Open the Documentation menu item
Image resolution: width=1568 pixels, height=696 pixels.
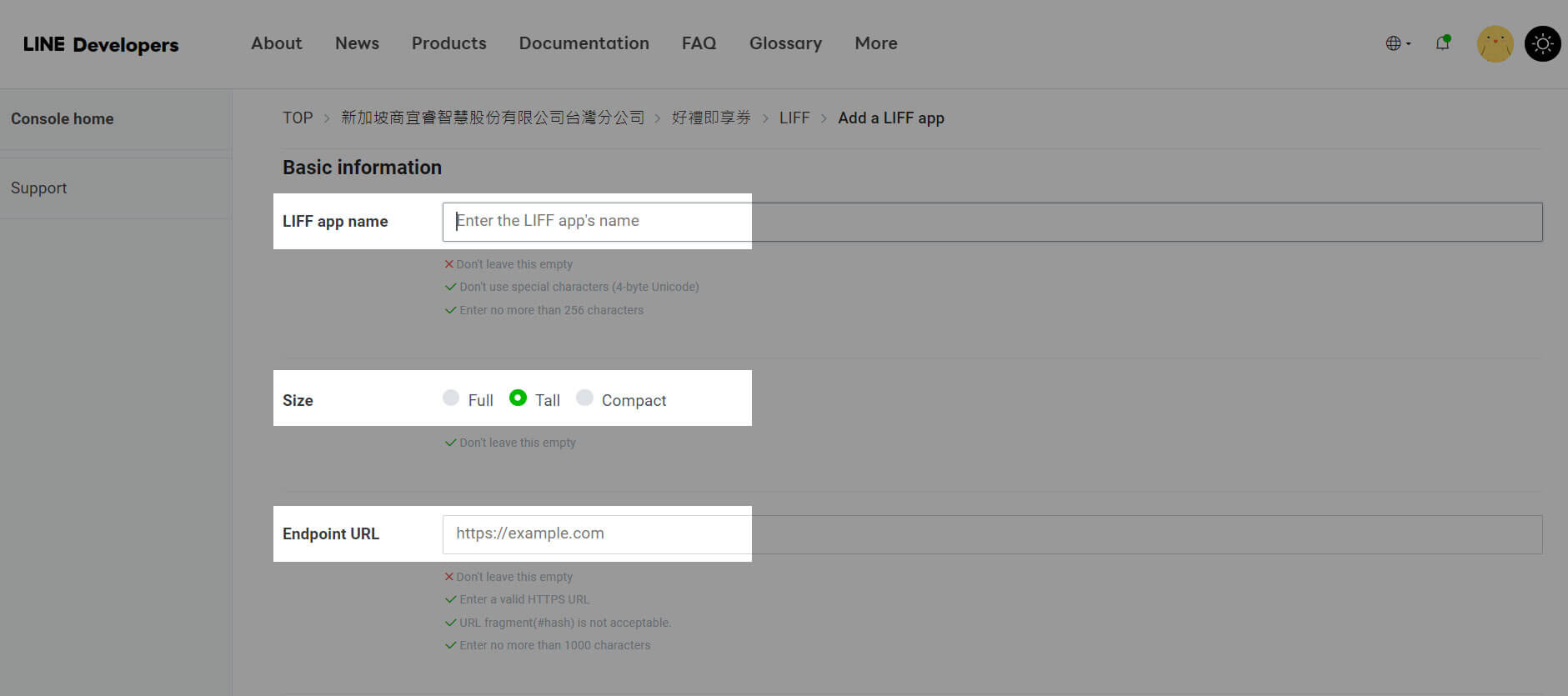584,43
